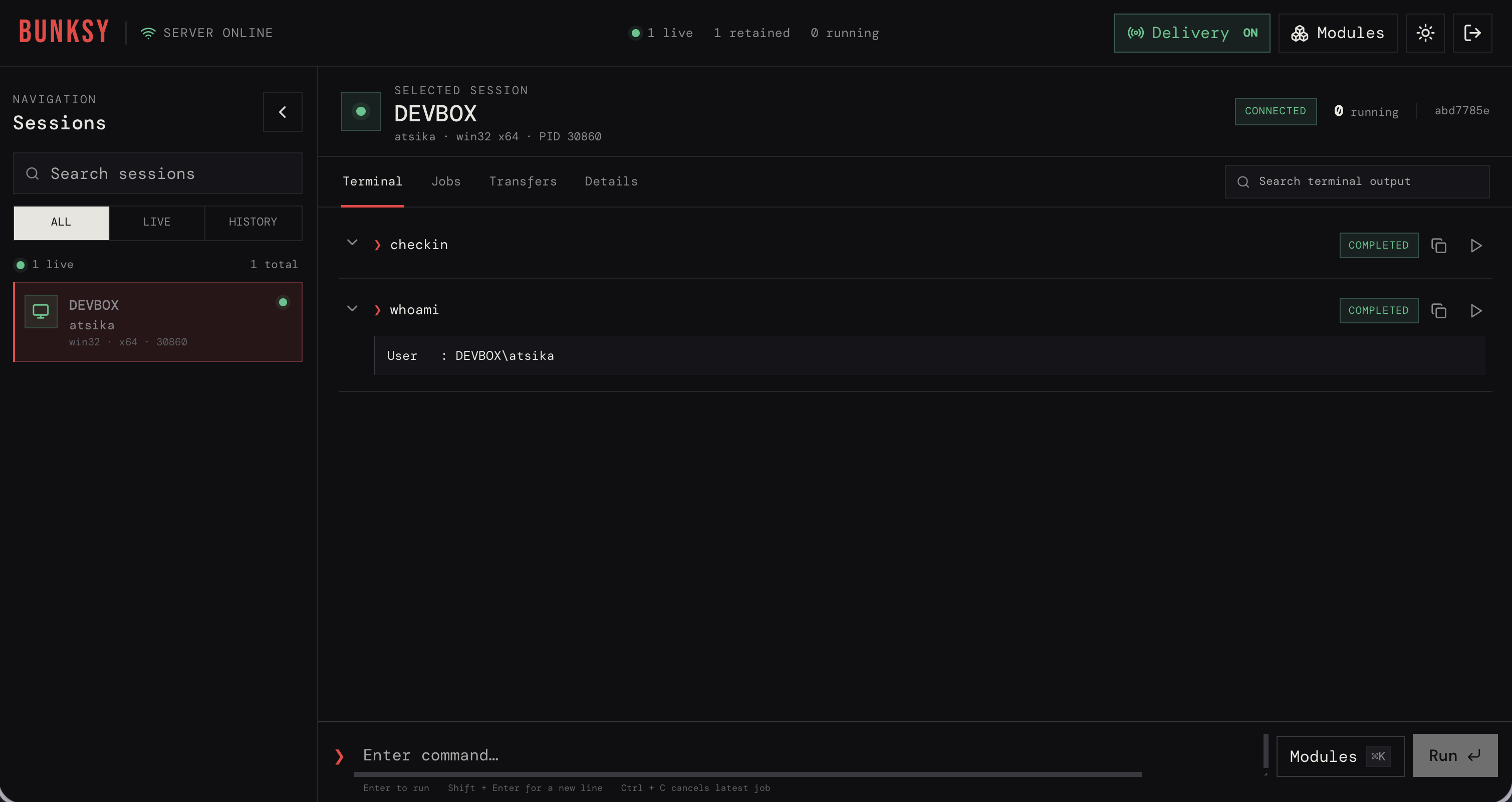Click the search icon in terminal output search

1242,182
